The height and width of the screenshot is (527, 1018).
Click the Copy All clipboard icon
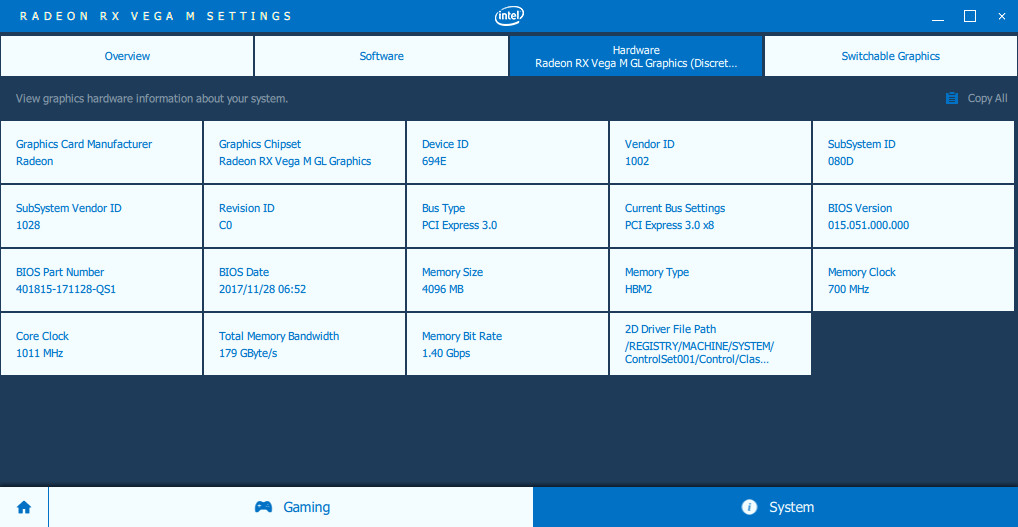point(952,99)
